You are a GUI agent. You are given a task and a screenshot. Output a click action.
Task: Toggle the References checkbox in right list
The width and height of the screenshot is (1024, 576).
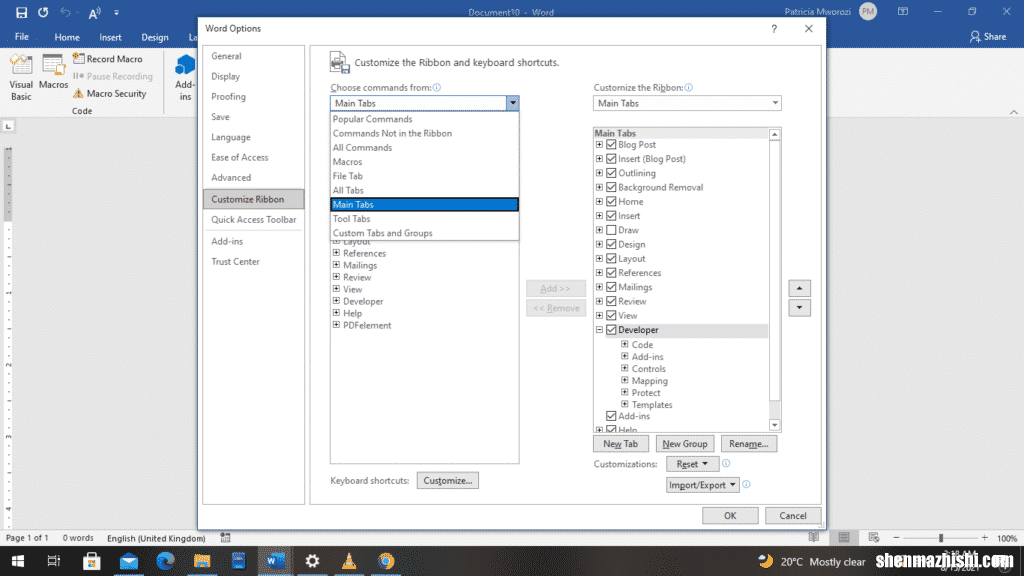[x=611, y=273]
